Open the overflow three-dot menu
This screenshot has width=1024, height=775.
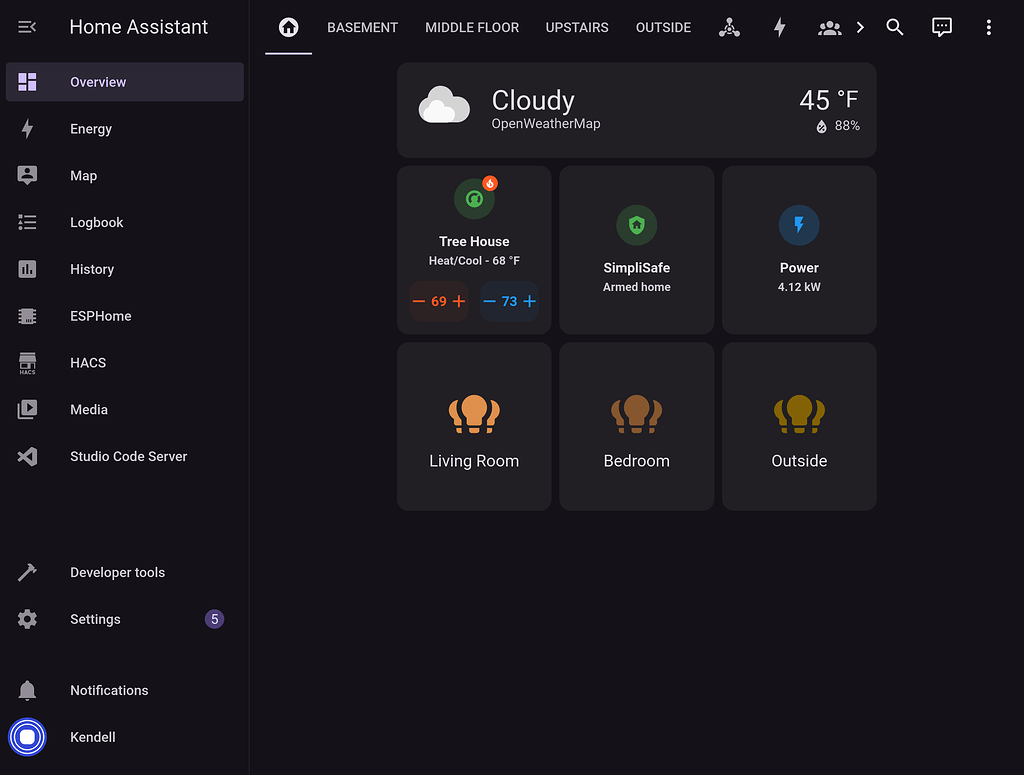(988, 27)
